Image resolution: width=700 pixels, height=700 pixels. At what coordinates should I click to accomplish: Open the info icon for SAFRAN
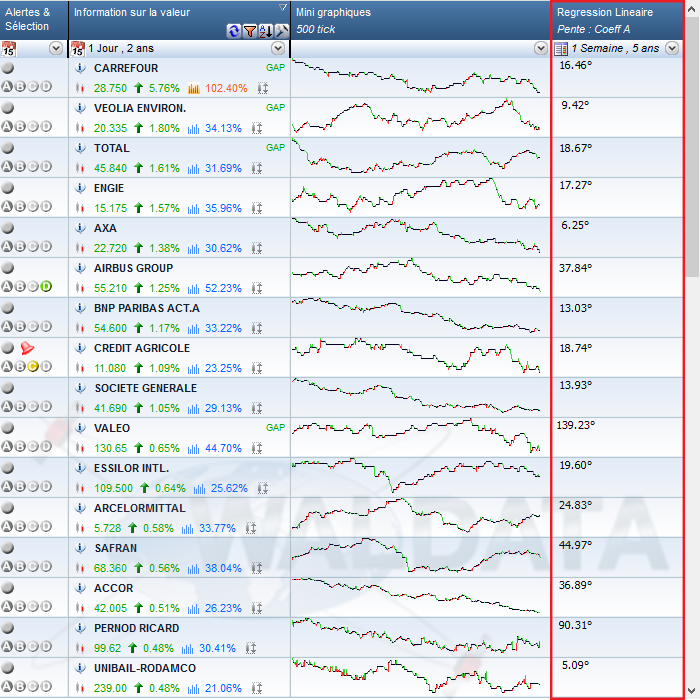tap(80, 548)
